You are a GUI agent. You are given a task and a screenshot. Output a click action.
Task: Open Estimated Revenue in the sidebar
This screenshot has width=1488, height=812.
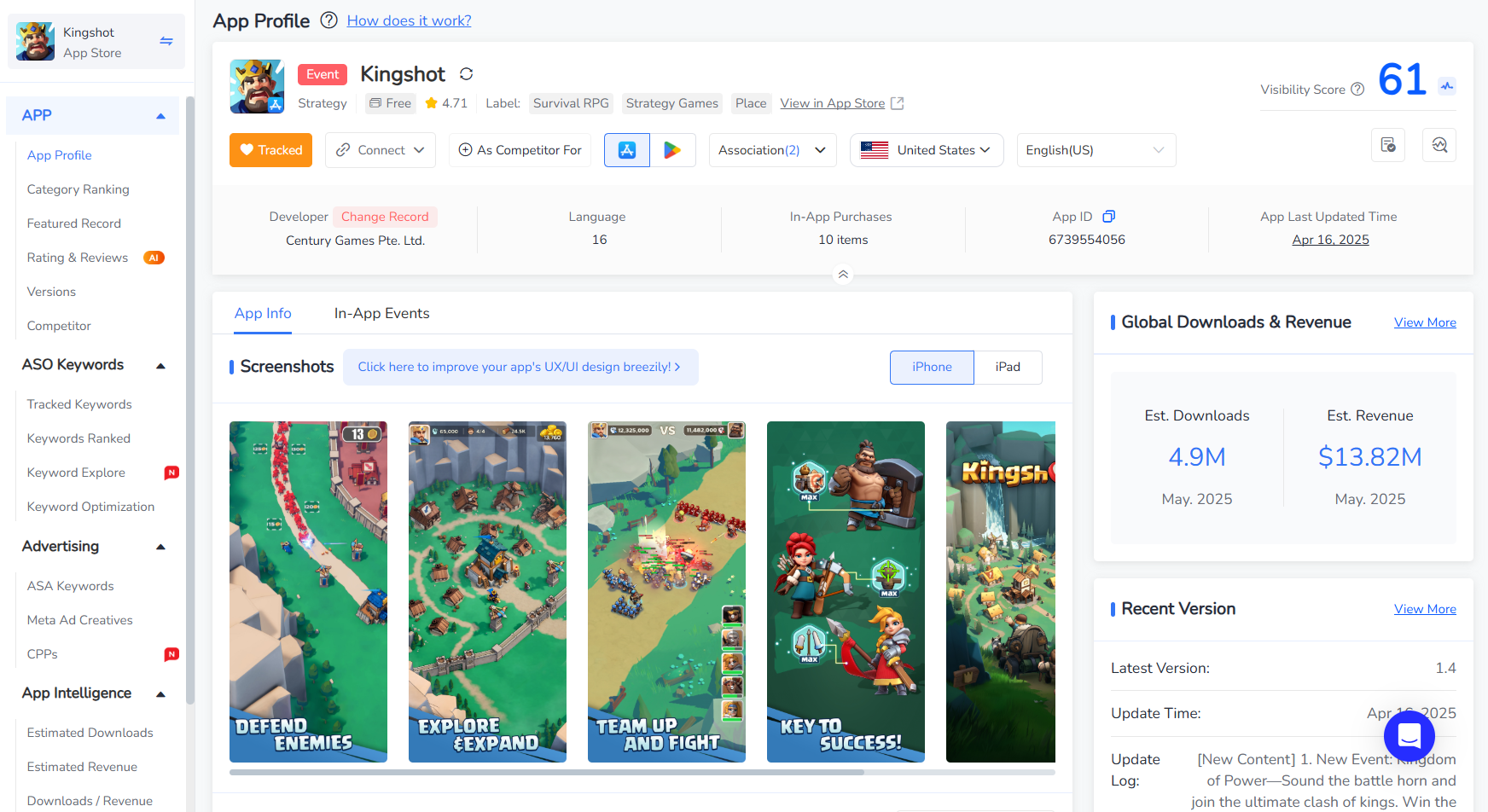pyautogui.click(x=82, y=767)
